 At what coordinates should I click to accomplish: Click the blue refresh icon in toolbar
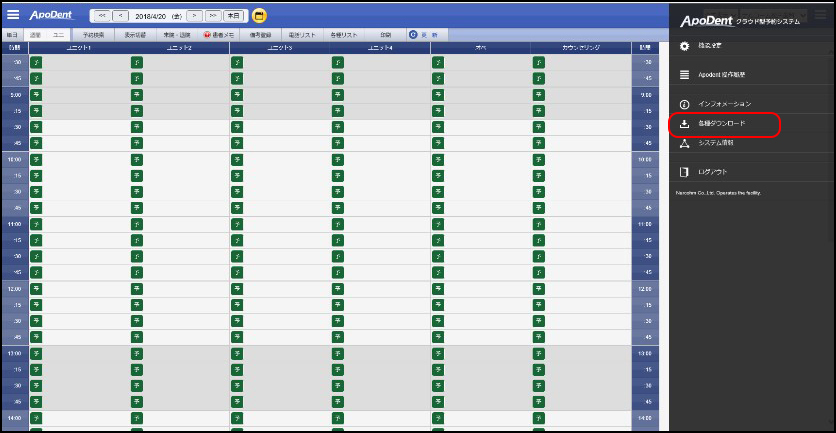tap(413, 34)
